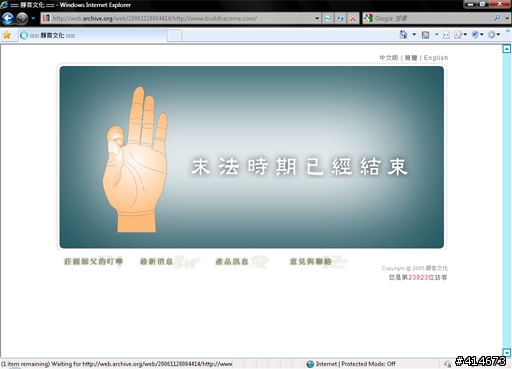The image size is (512, 369).
Task: Click the scrollbar down arrow
Action: (x=507, y=352)
